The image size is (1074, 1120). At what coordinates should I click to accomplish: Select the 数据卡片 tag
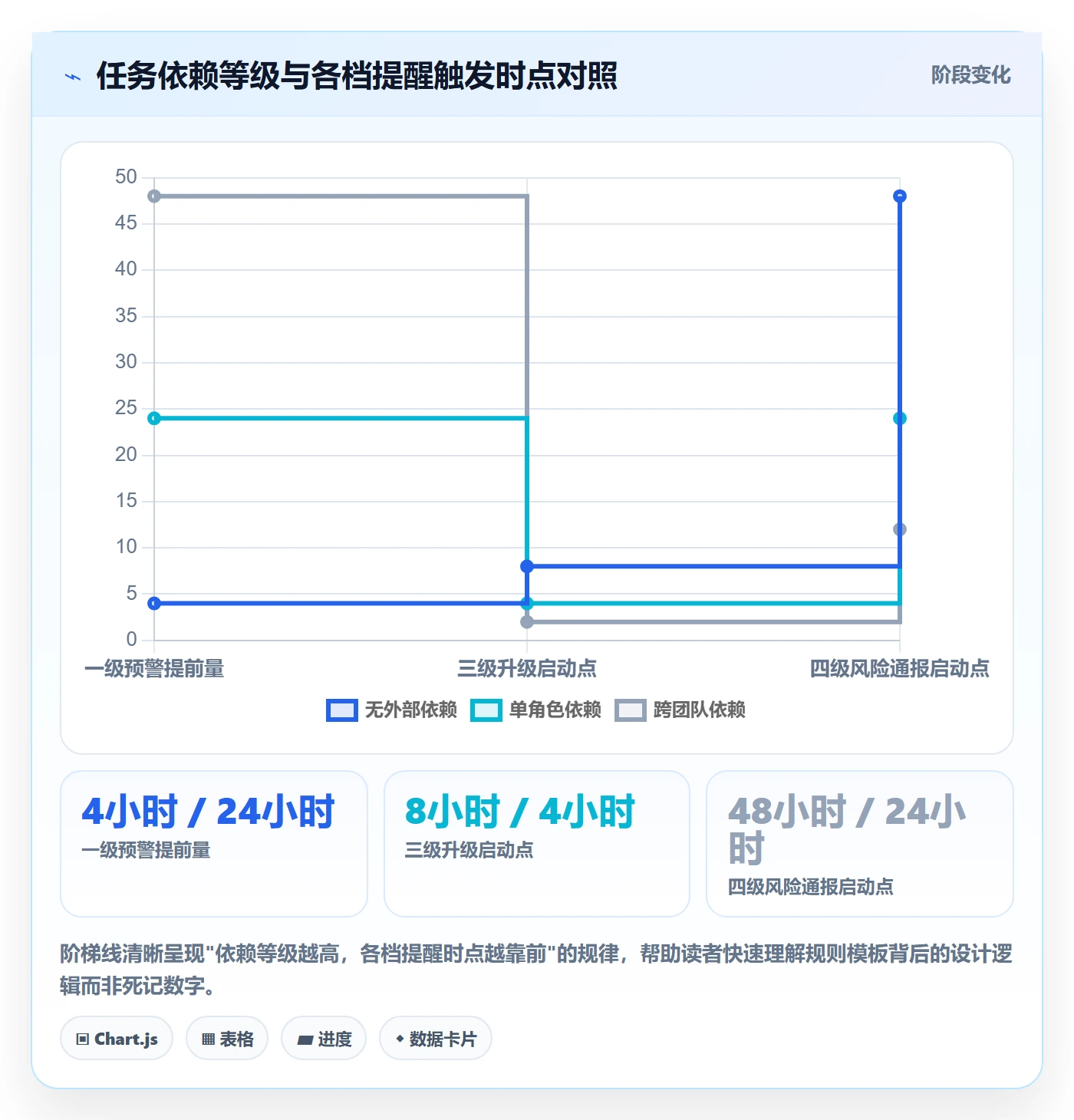click(x=436, y=1039)
